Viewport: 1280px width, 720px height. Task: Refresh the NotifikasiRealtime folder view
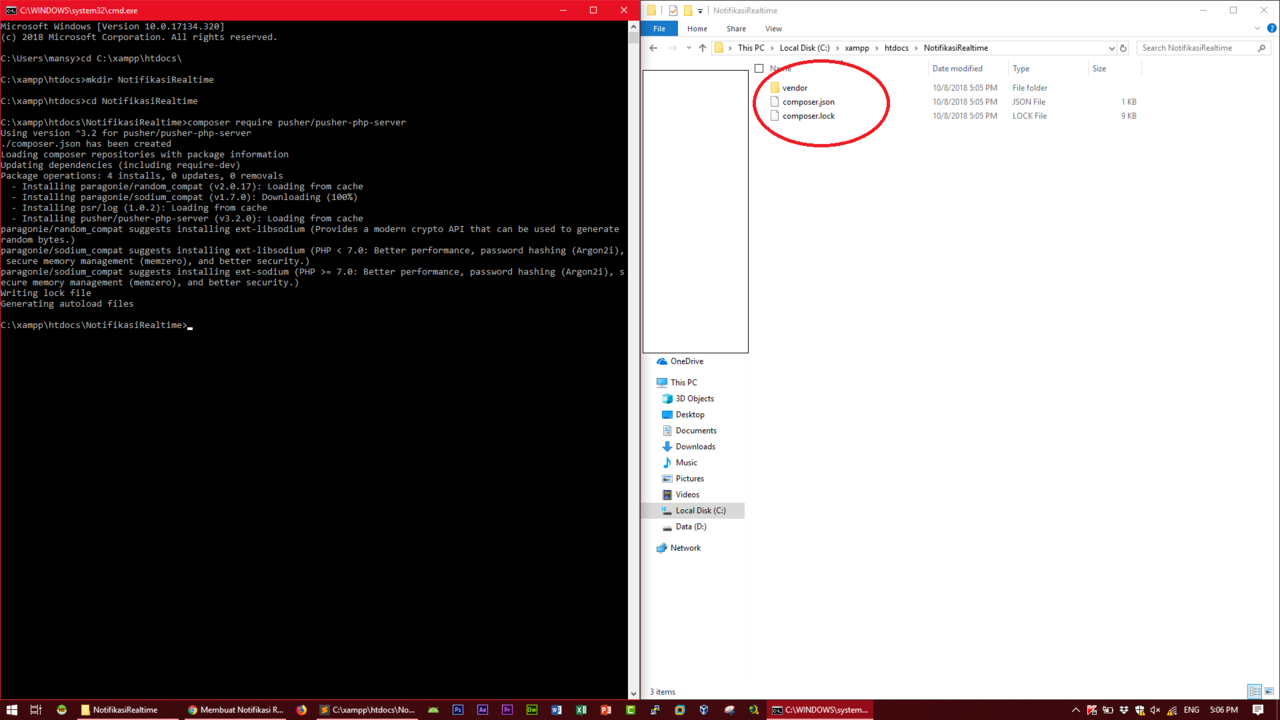(x=1123, y=48)
